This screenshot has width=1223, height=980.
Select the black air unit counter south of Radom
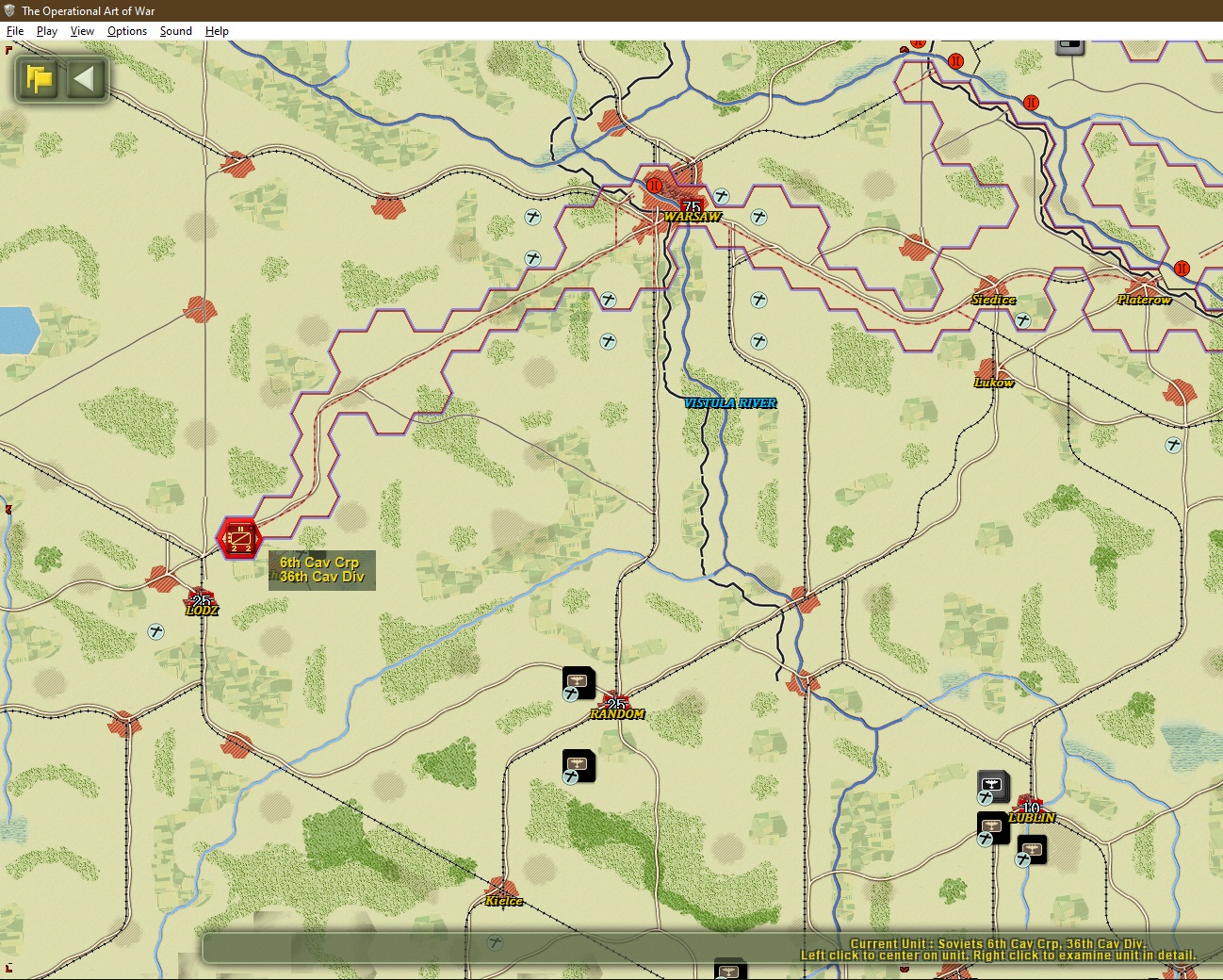(x=579, y=765)
